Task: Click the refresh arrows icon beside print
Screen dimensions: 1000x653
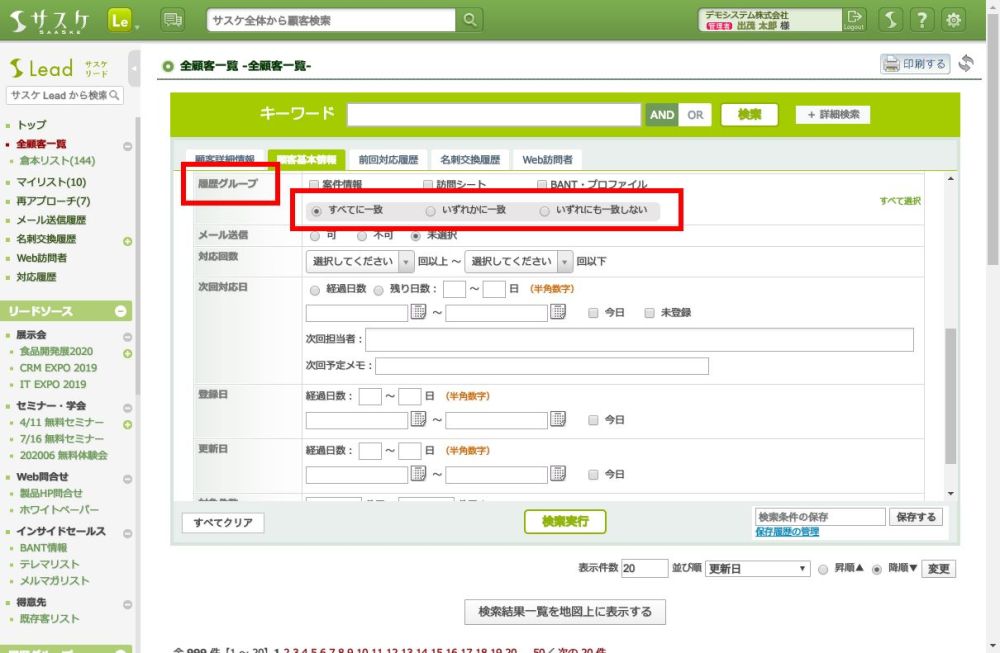Action: point(966,64)
